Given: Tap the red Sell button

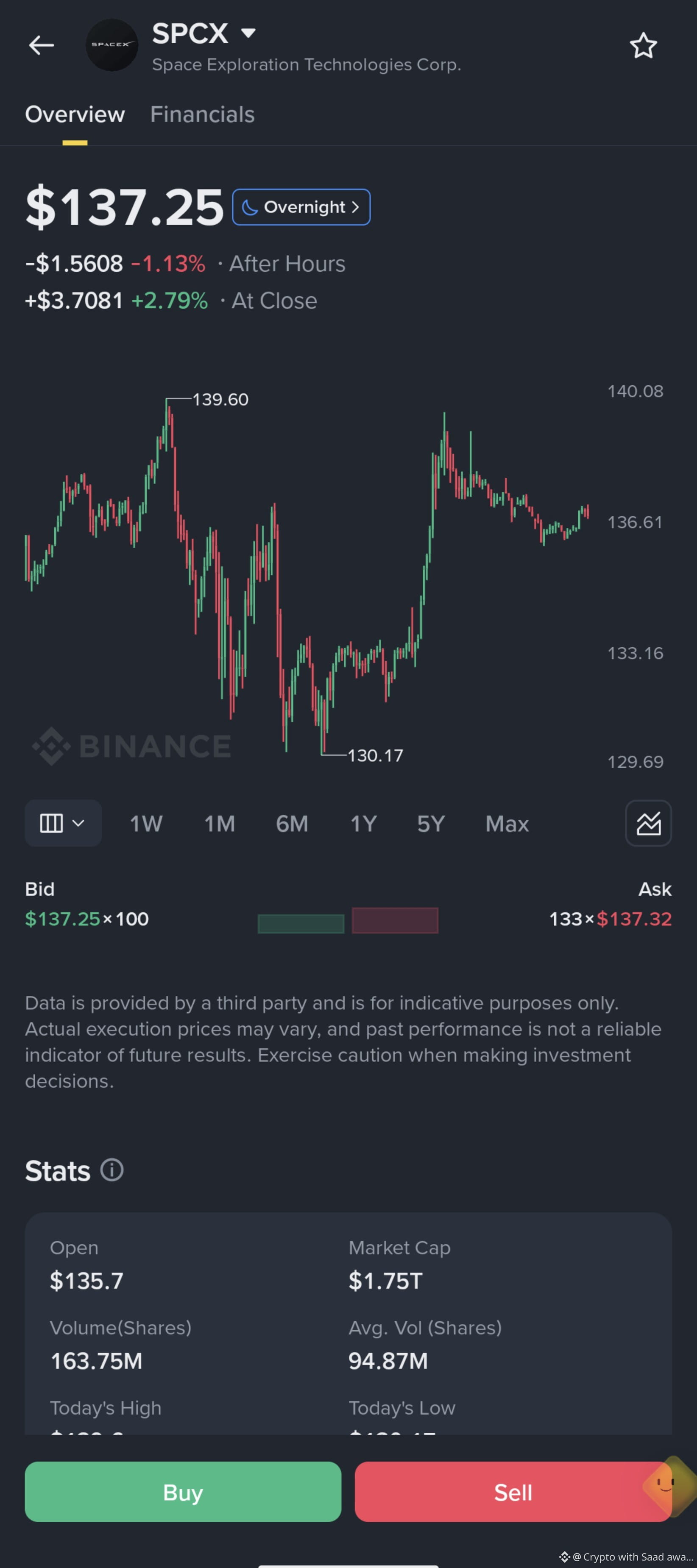Looking at the screenshot, I should click(x=513, y=1491).
